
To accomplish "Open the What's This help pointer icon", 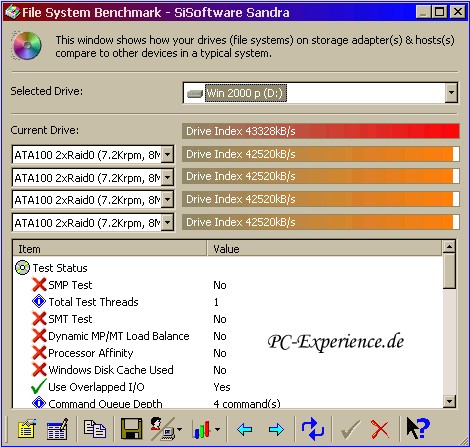I will point(418,429).
